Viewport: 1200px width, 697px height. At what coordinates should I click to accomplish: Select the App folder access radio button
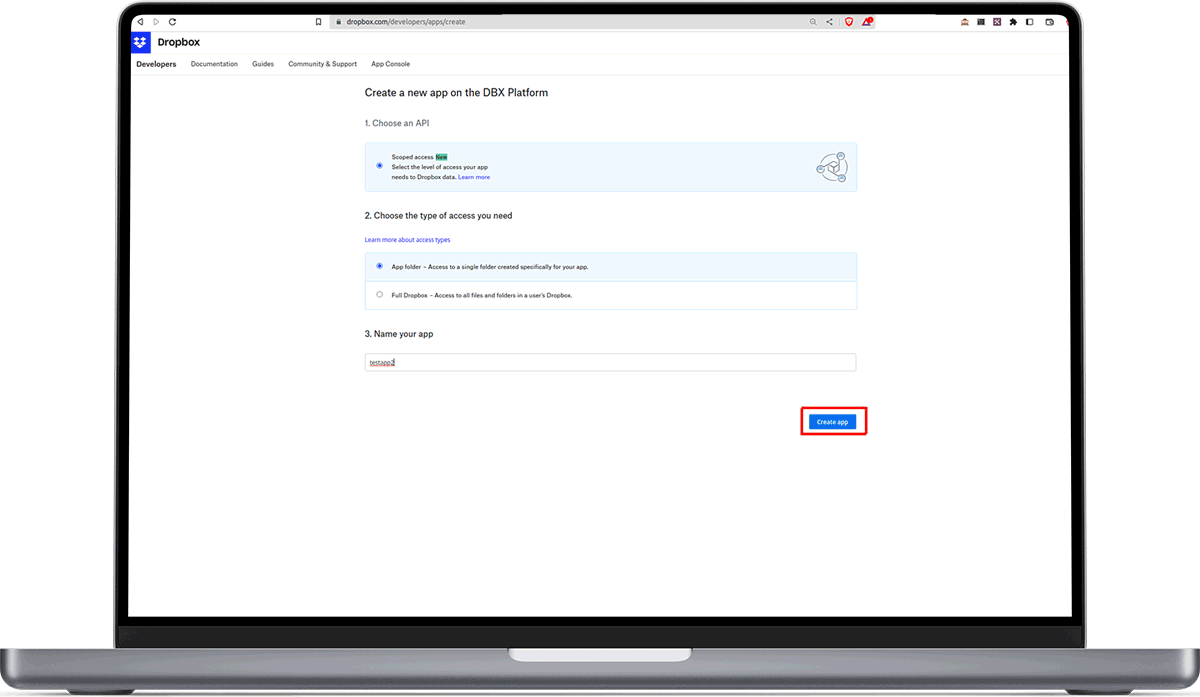(x=379, y=266)
